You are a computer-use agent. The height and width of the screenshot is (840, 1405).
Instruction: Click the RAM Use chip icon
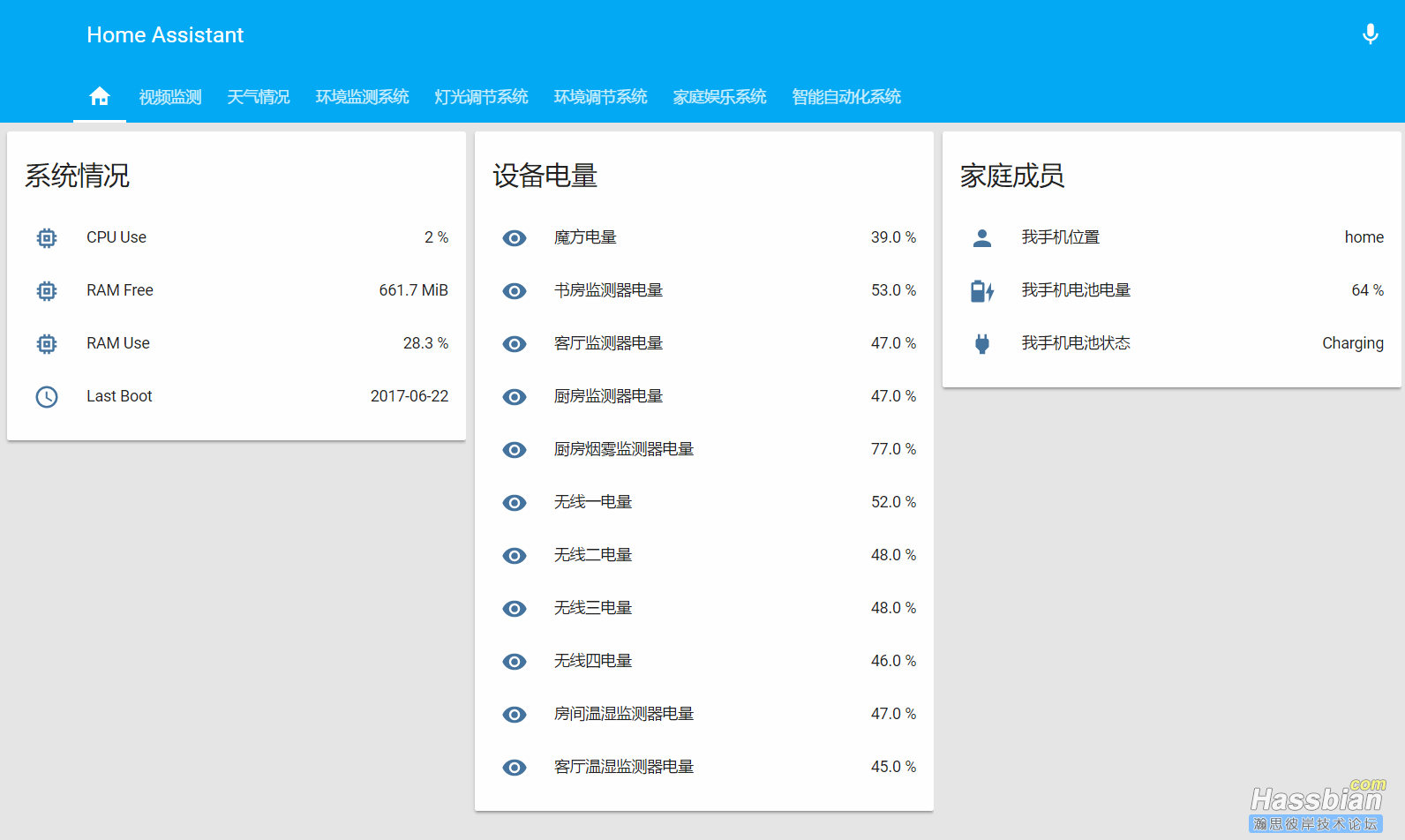coord(47,343)
